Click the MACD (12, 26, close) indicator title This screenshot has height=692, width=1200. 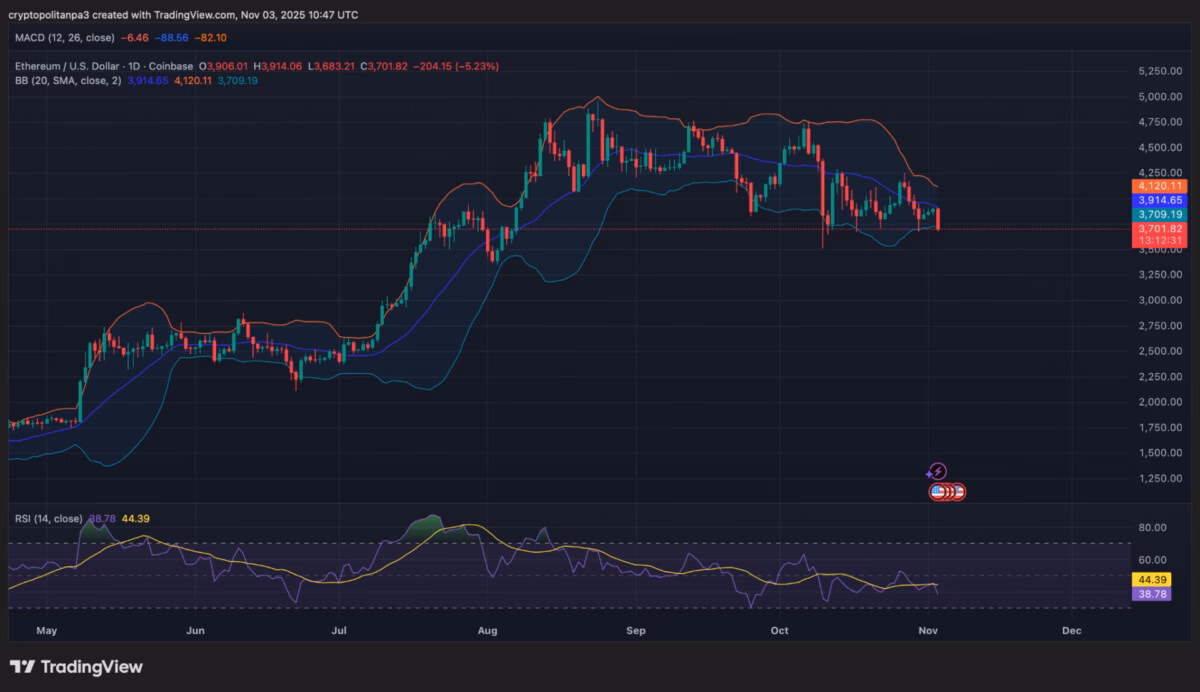67,38
